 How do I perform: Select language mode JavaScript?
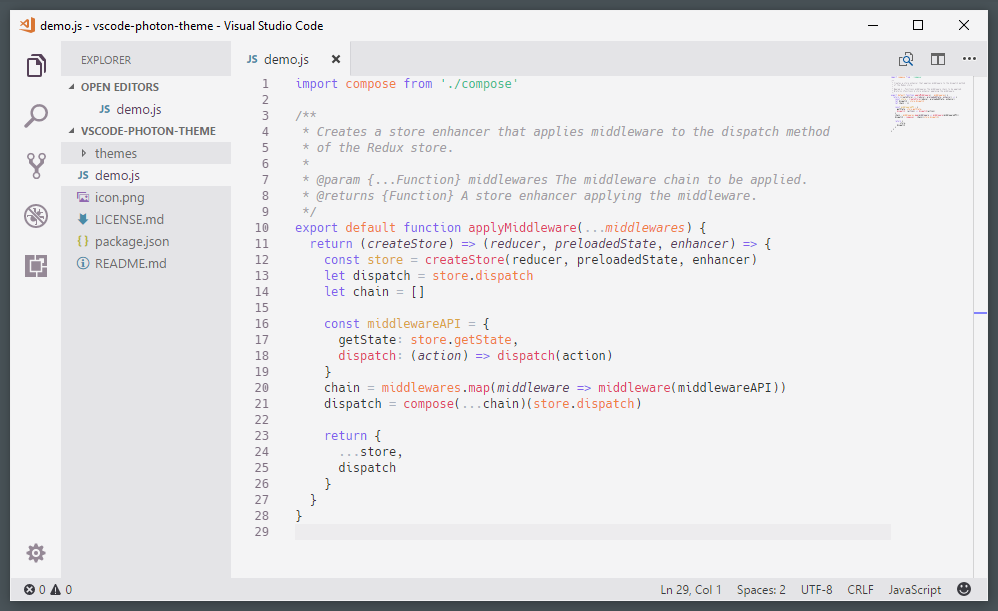tap(915, 589)
